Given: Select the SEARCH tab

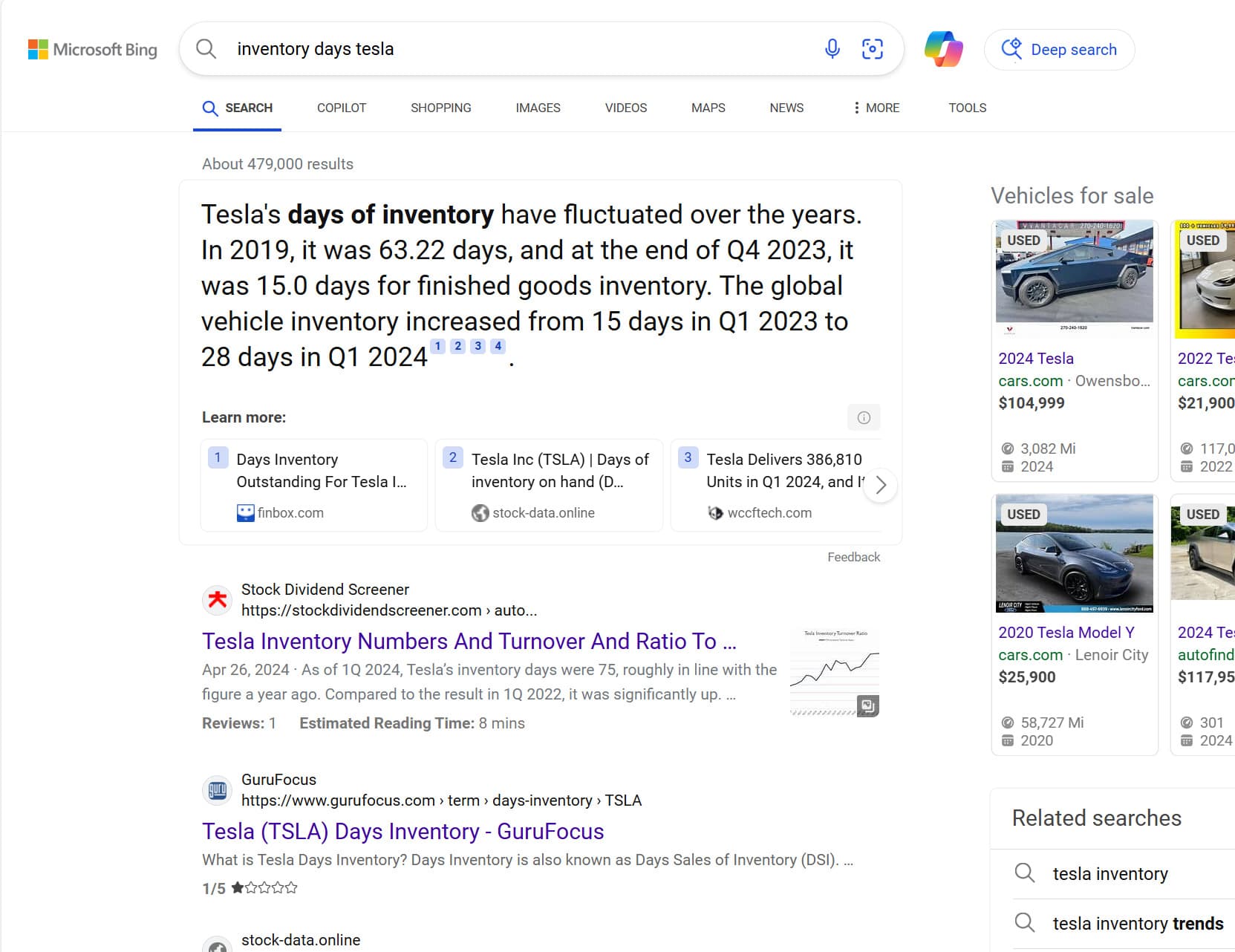Looking at the screenshot, I should [x=238, y=108].
